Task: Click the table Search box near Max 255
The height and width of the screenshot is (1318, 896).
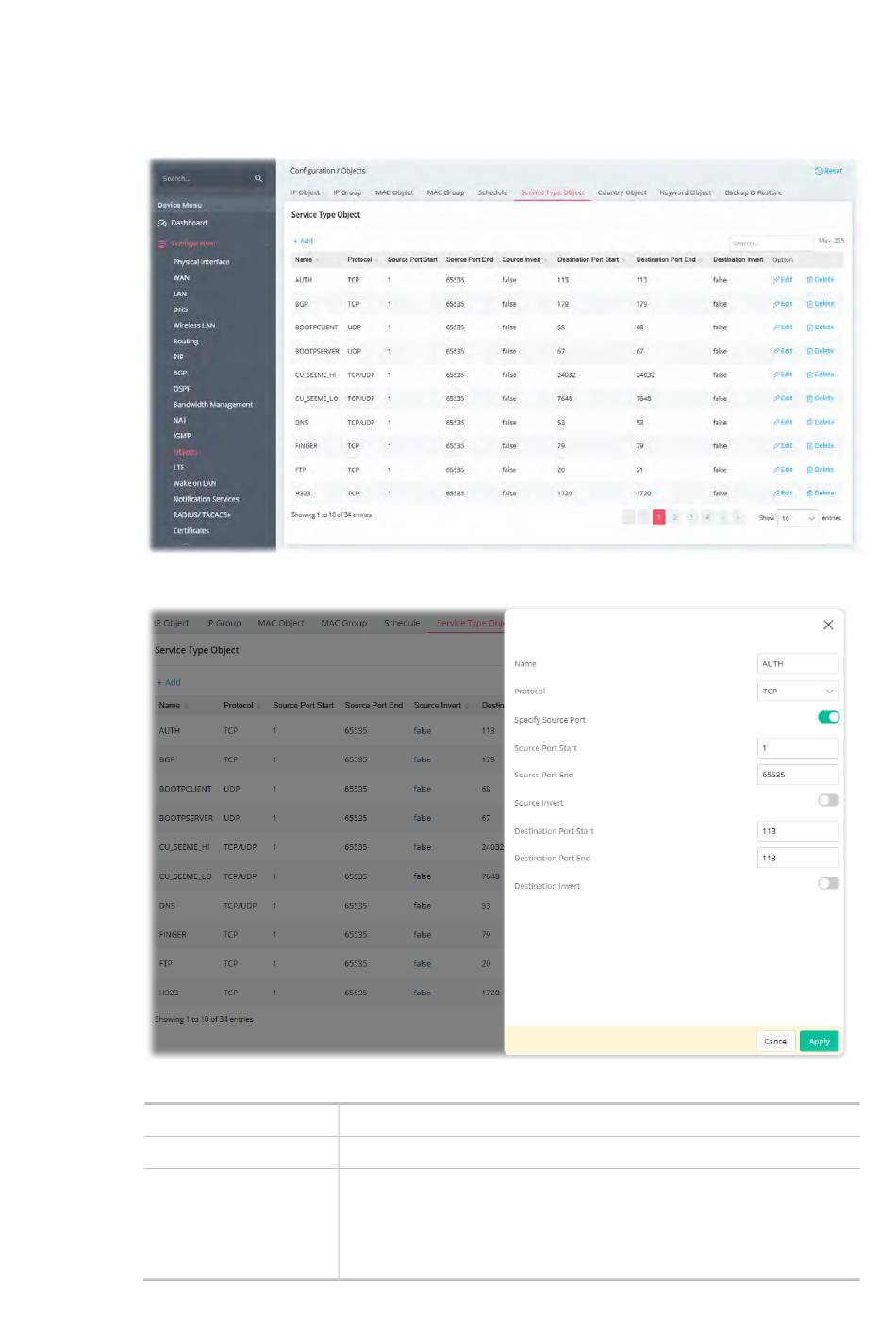Action: [x=771, y=242]
